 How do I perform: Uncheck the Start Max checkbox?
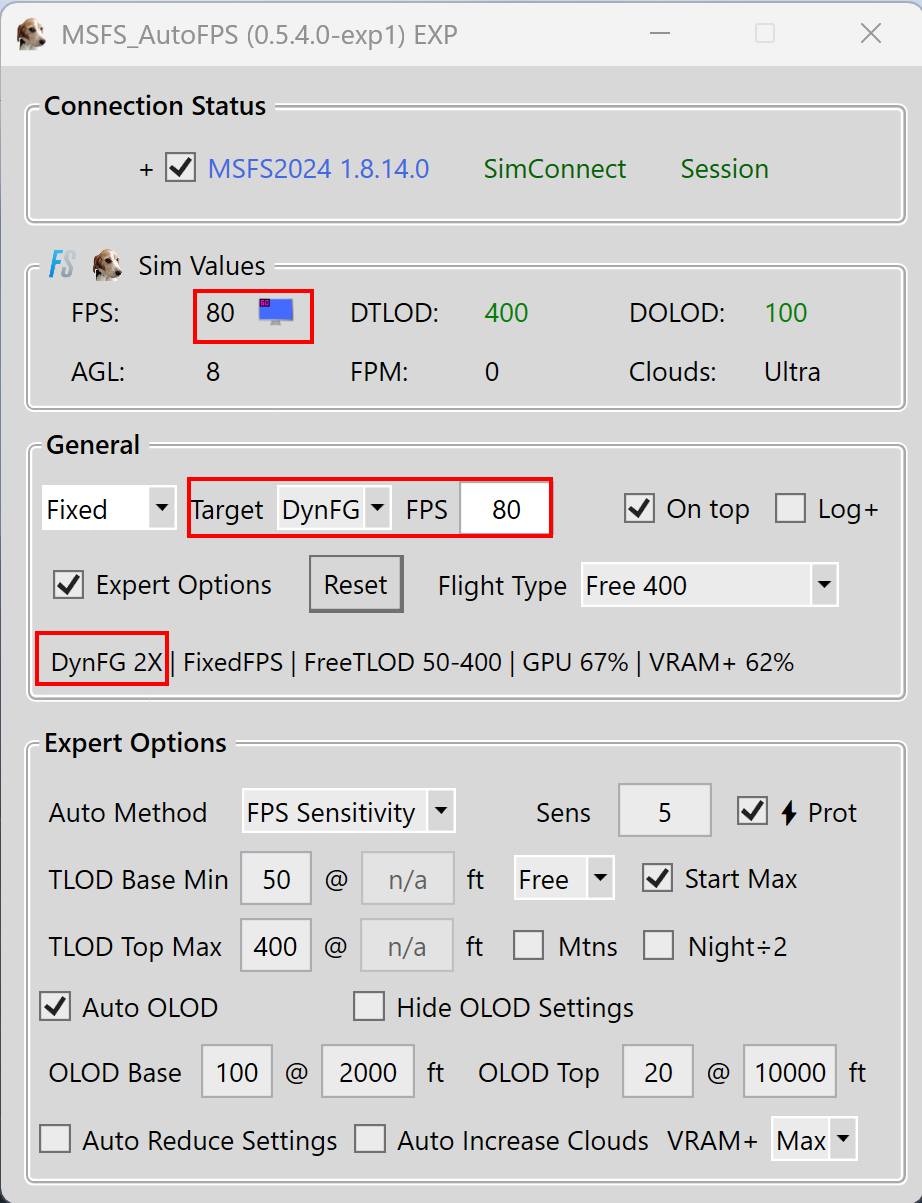coord(657,878)
